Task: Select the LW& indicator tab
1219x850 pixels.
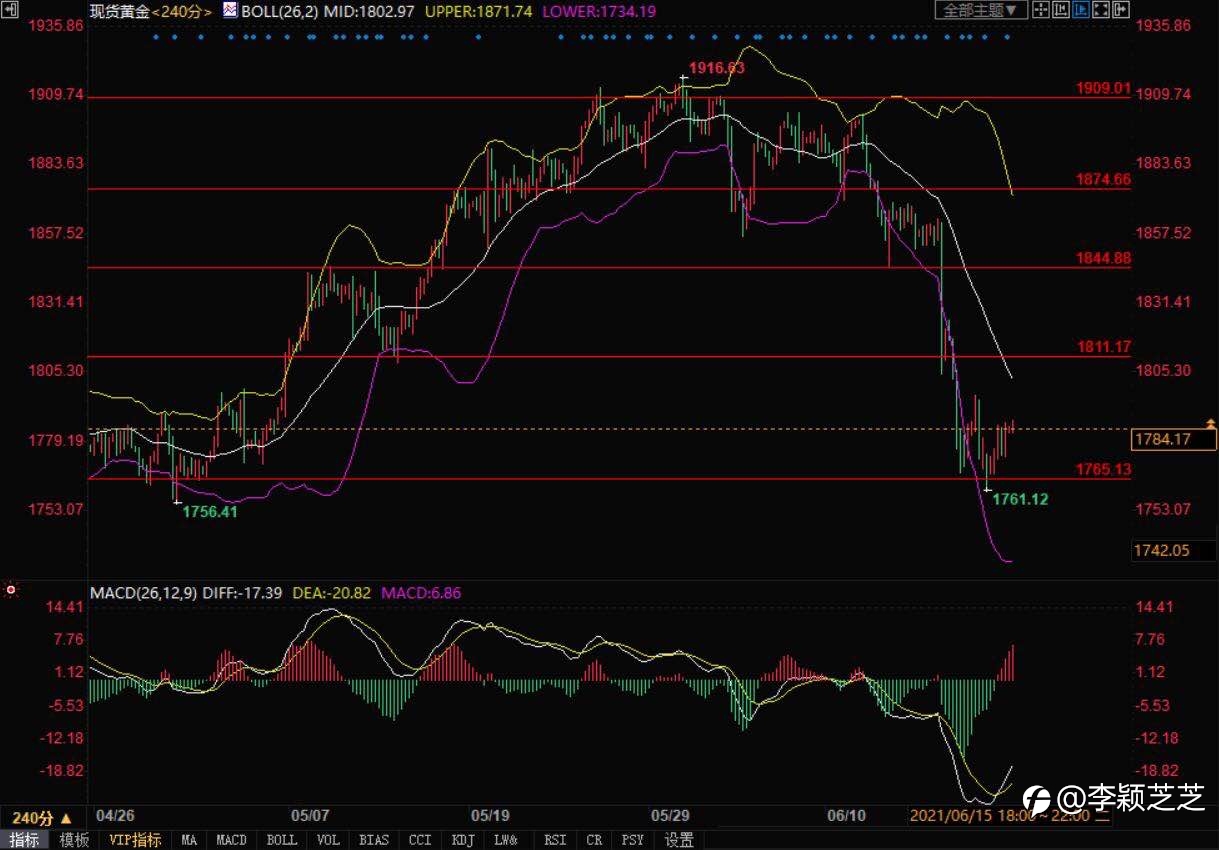Action: 507,841
